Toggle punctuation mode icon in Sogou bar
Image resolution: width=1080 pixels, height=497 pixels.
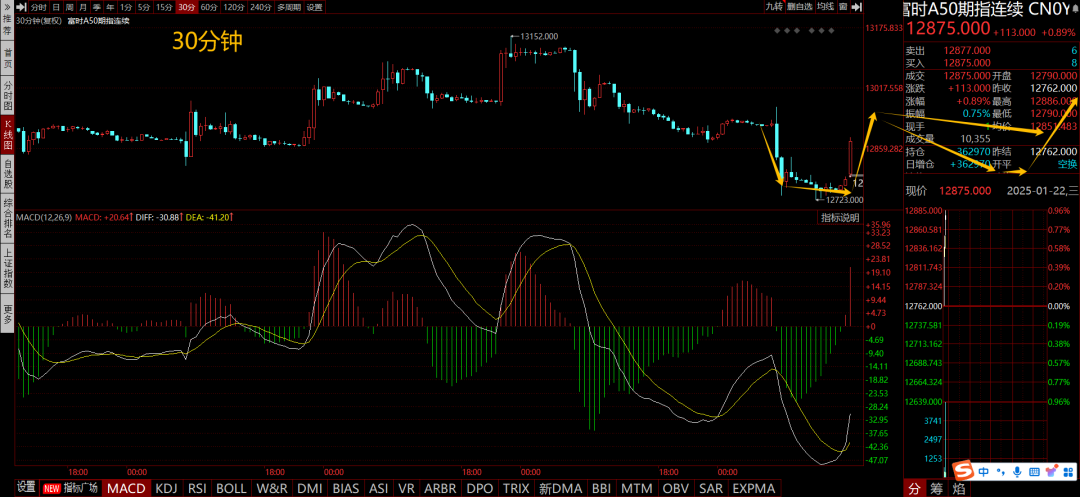tap(1001, 472)
